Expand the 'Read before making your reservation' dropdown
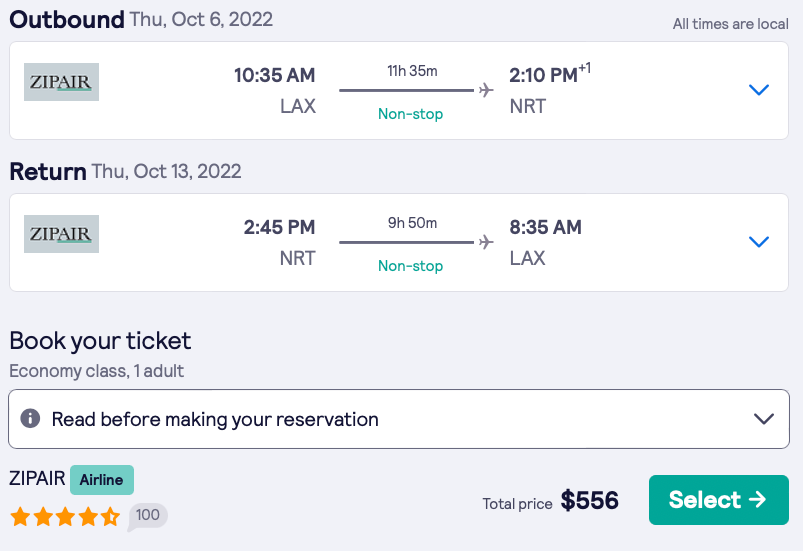The width and height of the screenshot is (803, 551). [x=764, y=419]
